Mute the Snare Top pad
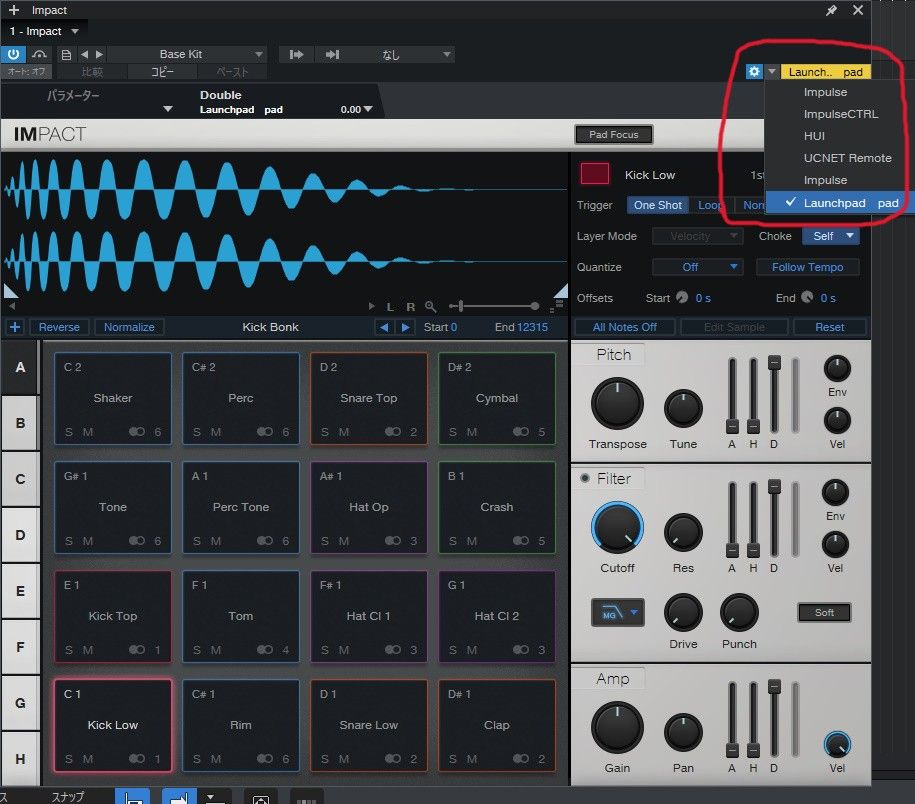Screen dimensions: 915x804 click(344, 432)
